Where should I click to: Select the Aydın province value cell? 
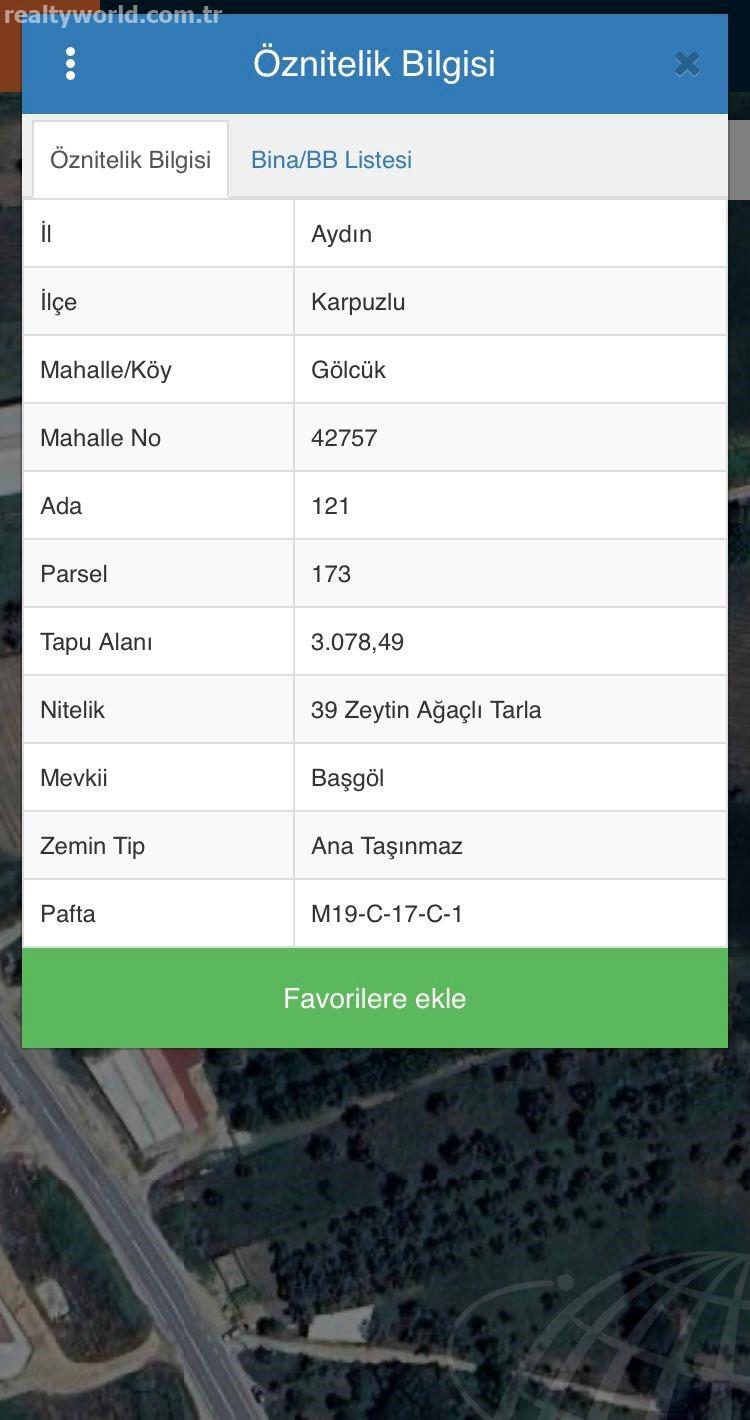point(511,234)
